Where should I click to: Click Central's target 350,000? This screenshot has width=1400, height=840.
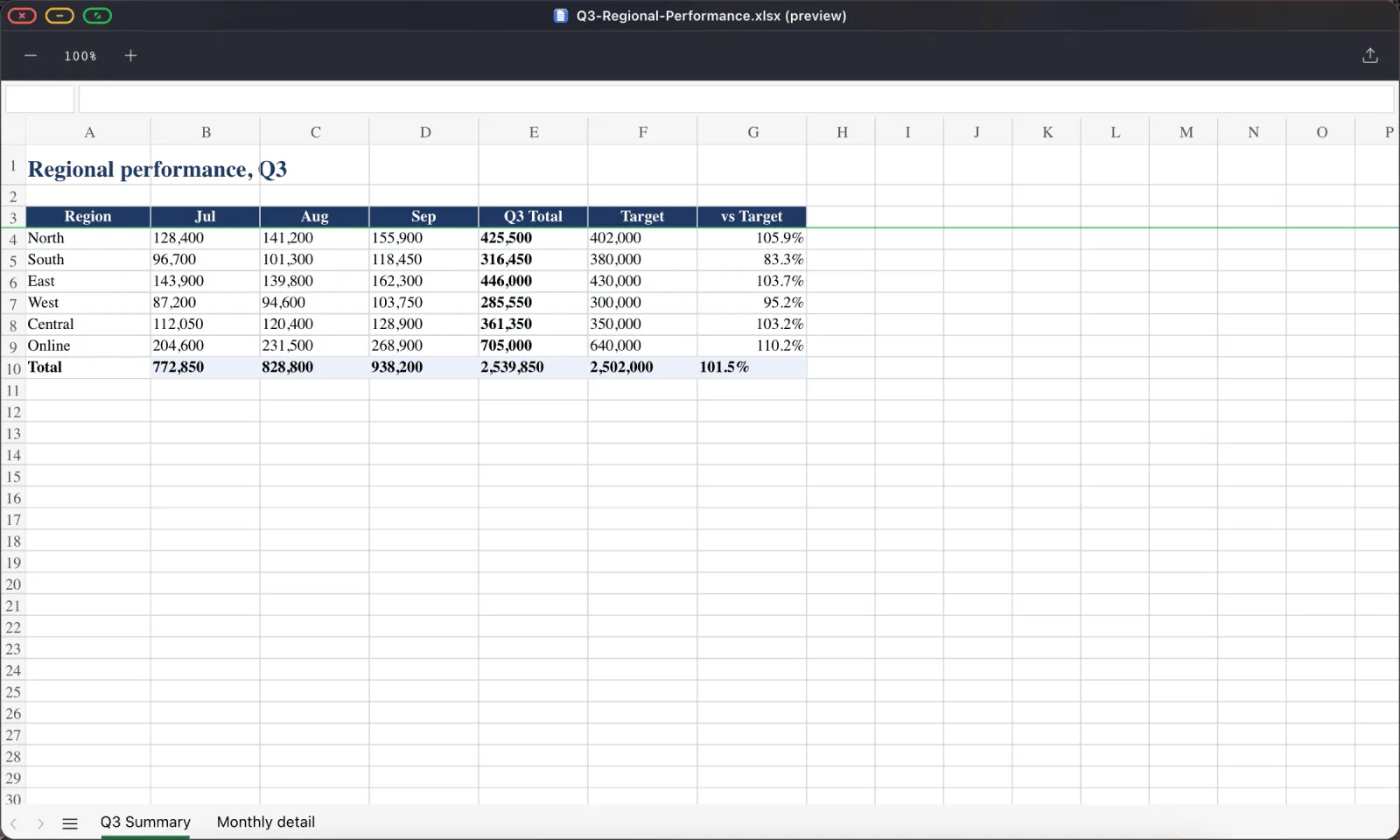(643, 324)
